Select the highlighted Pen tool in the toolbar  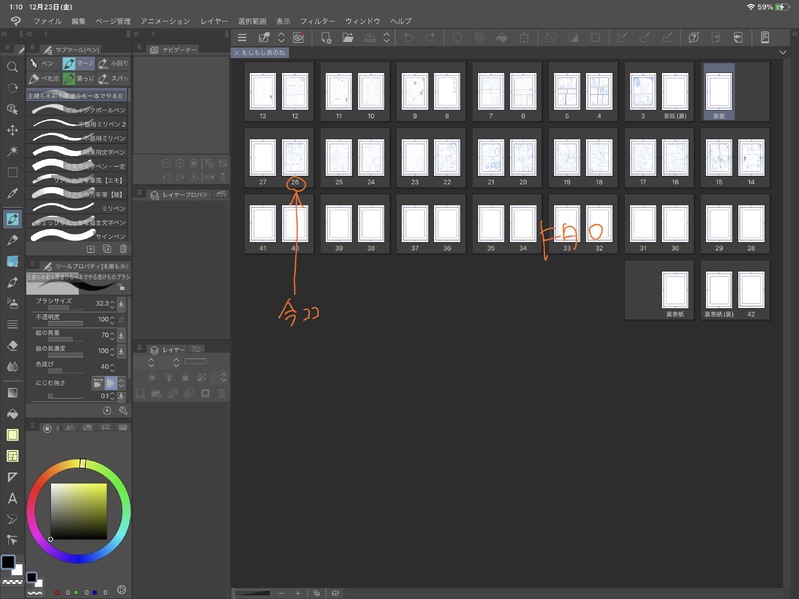point(12,219)
